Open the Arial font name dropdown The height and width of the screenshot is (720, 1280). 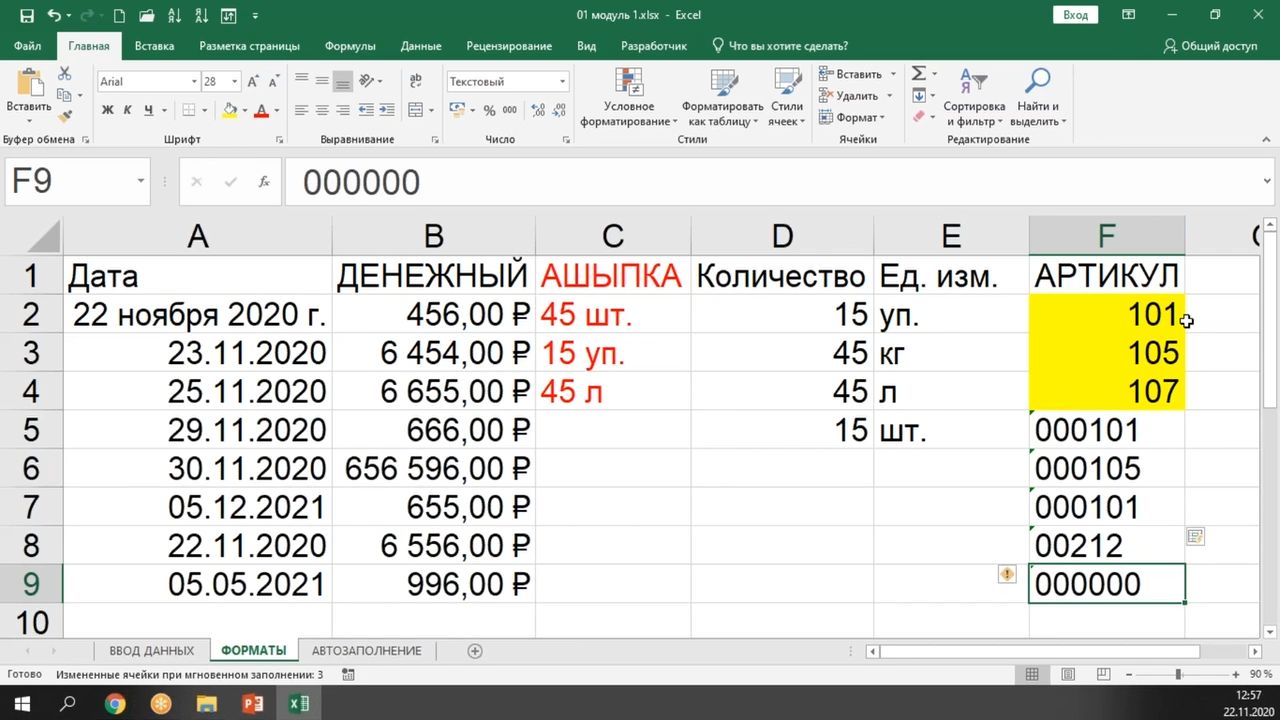click(x=194, y=81)
